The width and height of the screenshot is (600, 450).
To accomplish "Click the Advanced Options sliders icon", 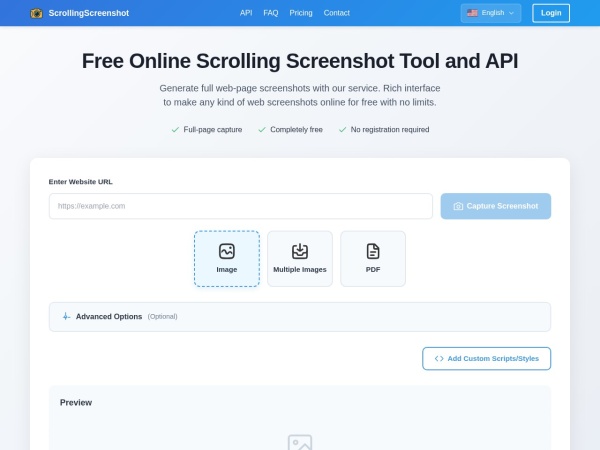I will (66, 316).
